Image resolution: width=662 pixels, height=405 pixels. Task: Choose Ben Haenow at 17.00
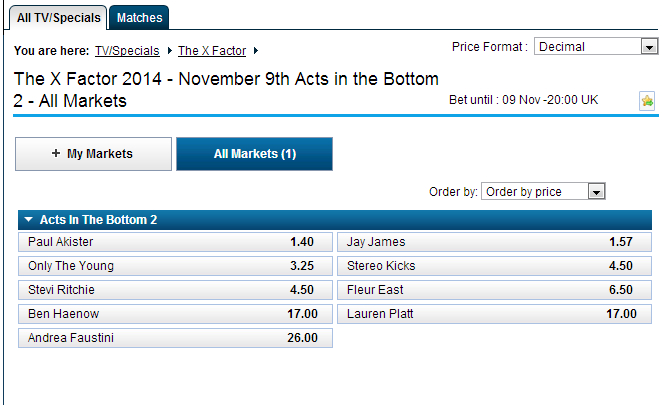point(175,314)
